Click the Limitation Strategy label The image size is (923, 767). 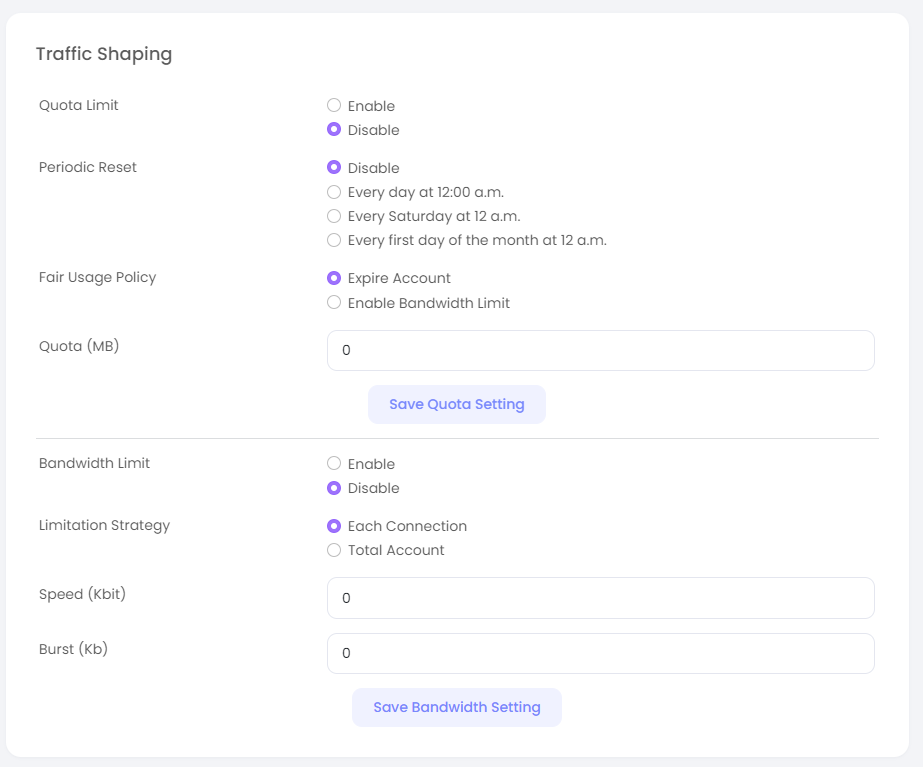(104, 525)
